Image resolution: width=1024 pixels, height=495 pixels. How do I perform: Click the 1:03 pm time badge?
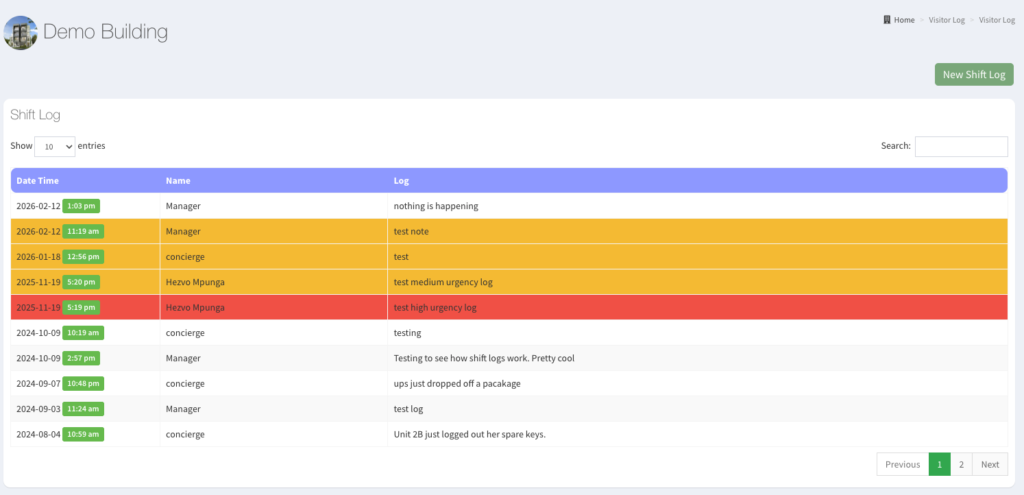click(x=81, y=206)
